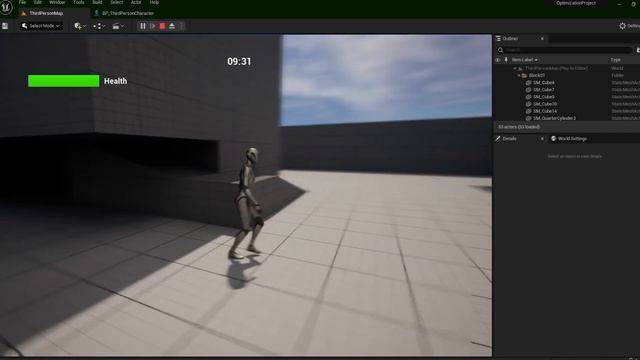Click the Outliner pin column header
Screen dimensions: 640x360
coord(506,60)
